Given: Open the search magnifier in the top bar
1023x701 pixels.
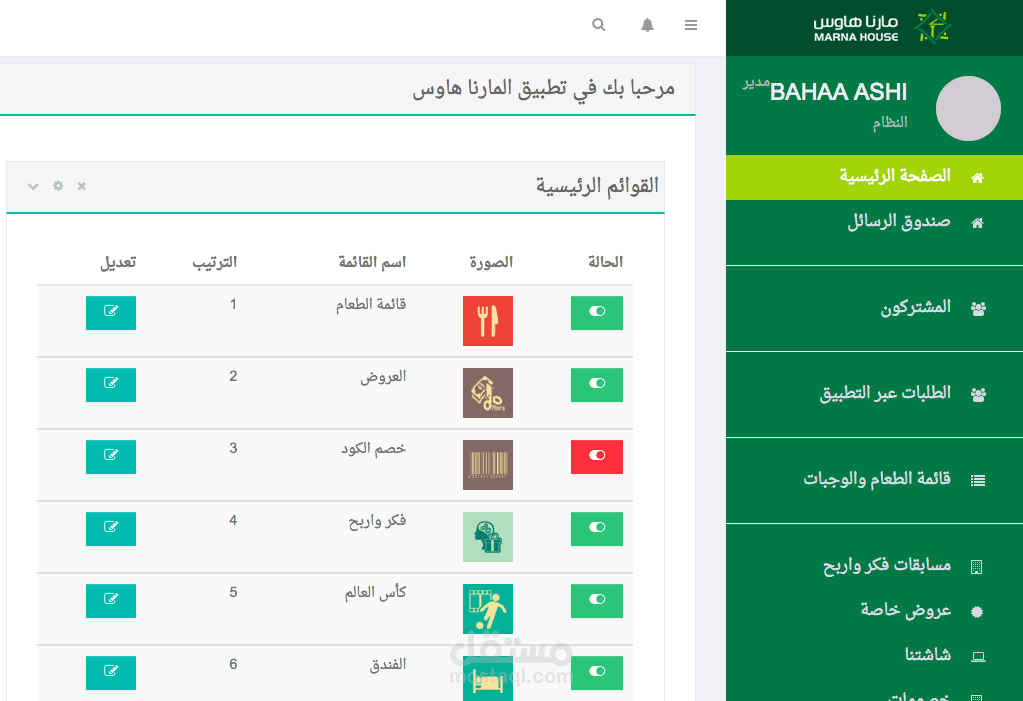Looking at the screenshot, I should click(598, 24).
